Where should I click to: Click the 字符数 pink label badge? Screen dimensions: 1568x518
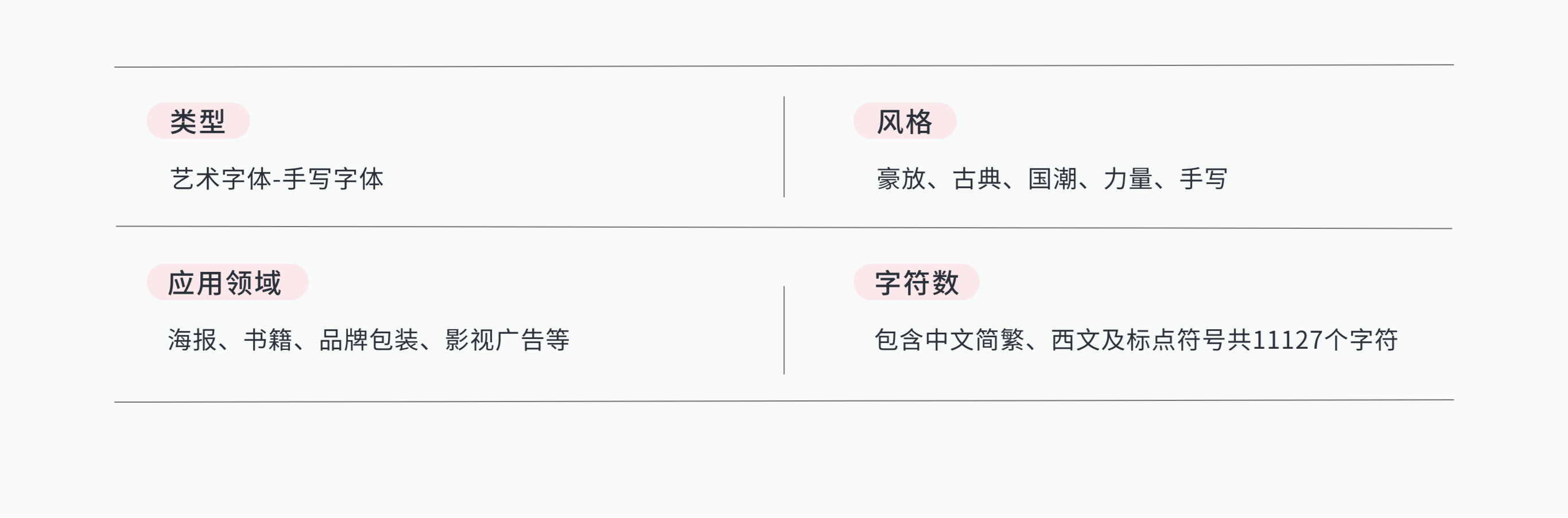(916, 282)
